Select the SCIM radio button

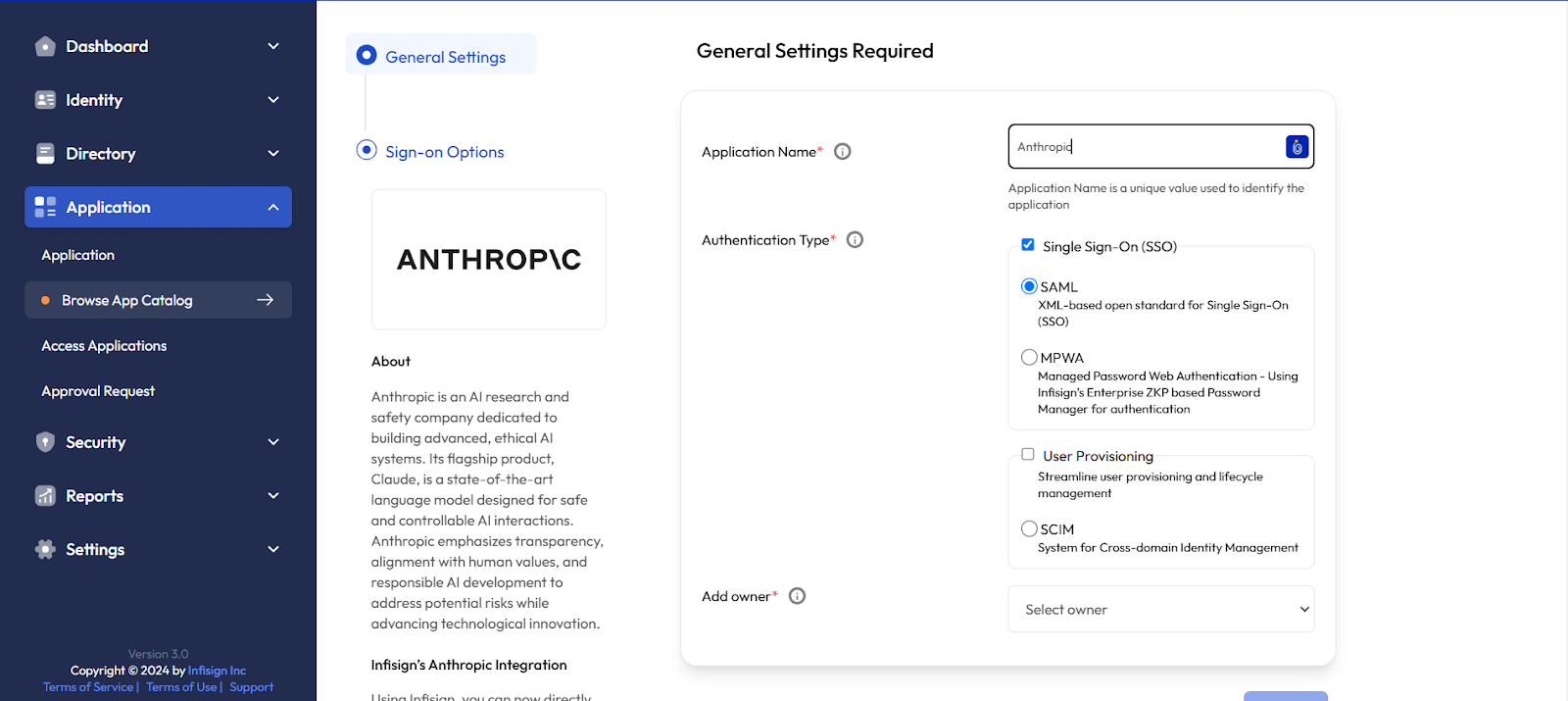1029,528
